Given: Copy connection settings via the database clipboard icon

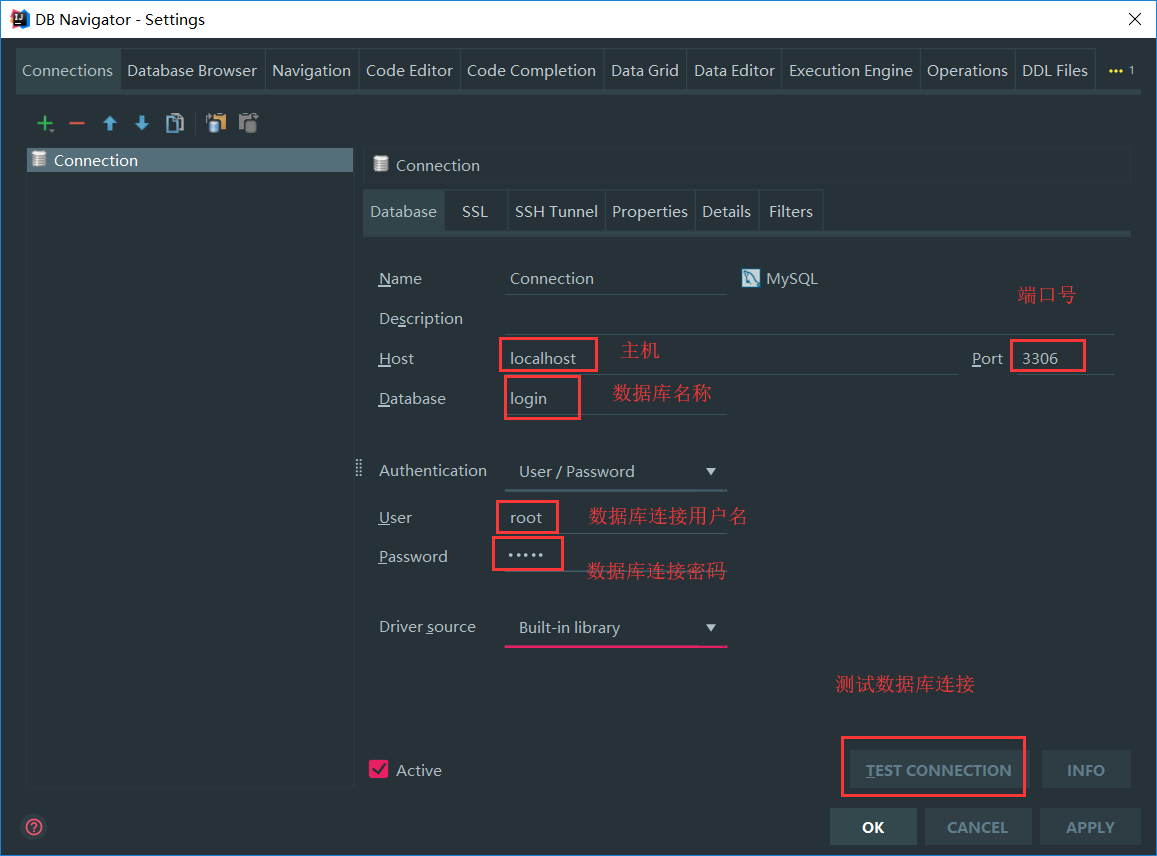Looking at the screenshot, I should point(217,123).
